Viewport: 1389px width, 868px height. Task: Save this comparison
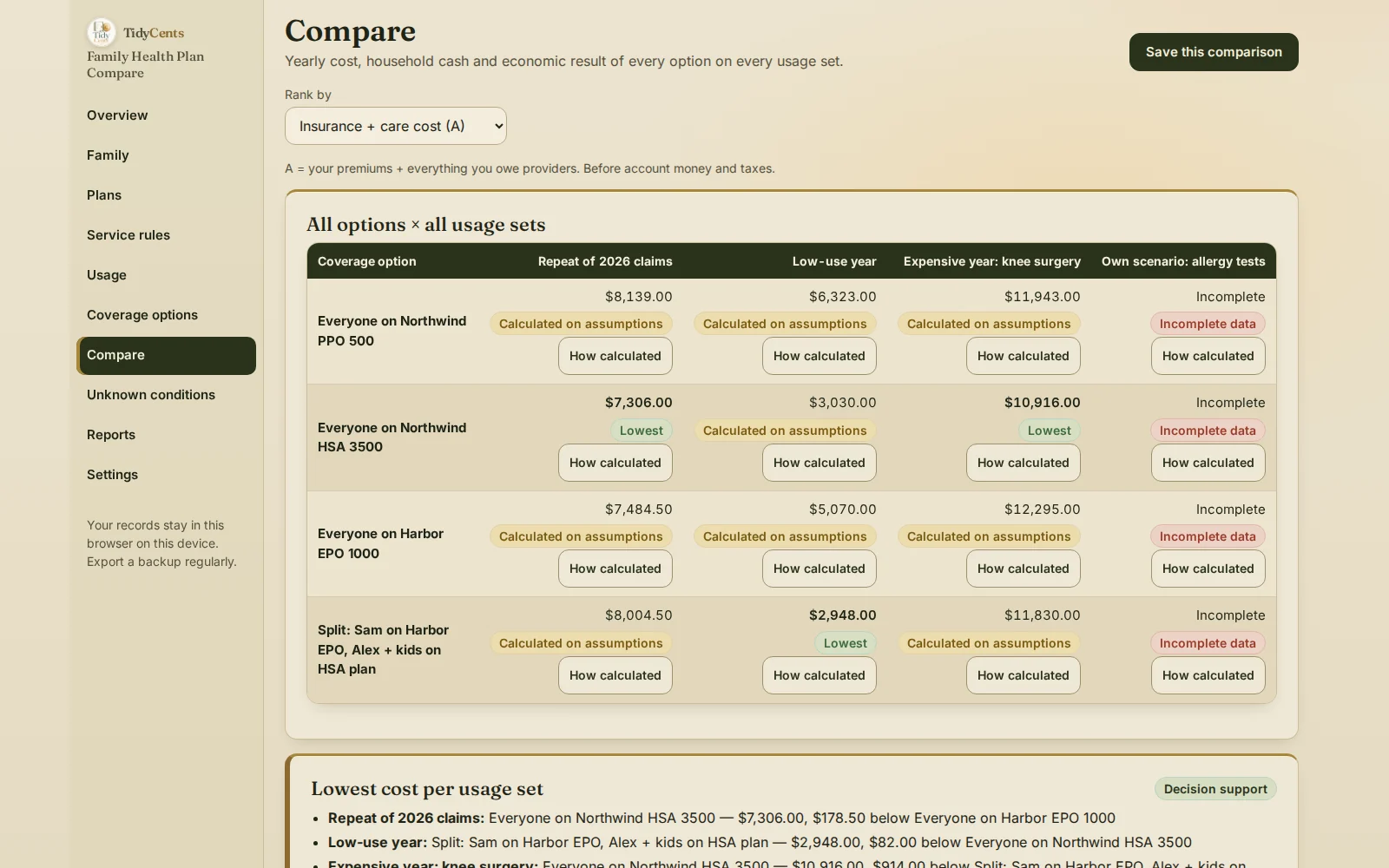[x=1214, y=52]
